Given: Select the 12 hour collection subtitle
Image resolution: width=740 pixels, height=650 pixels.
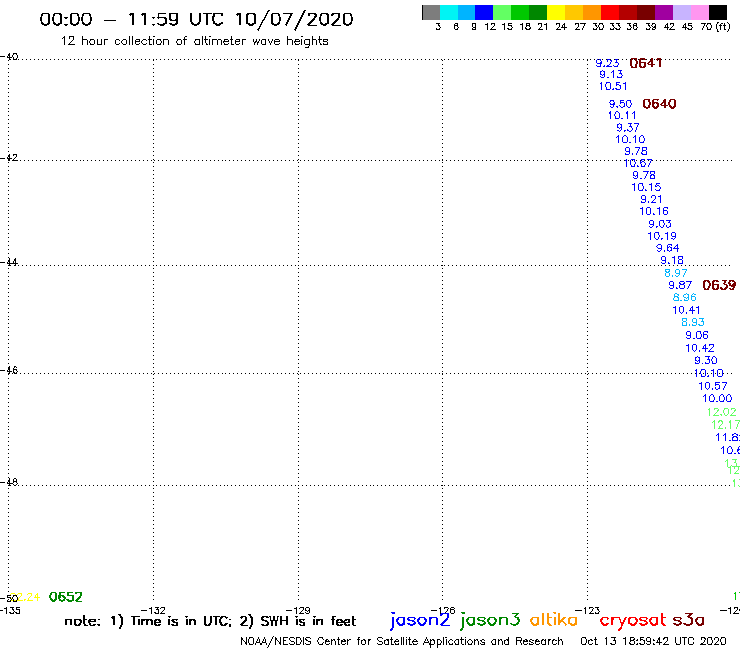Looking at the screenshot, I should 194,42.
